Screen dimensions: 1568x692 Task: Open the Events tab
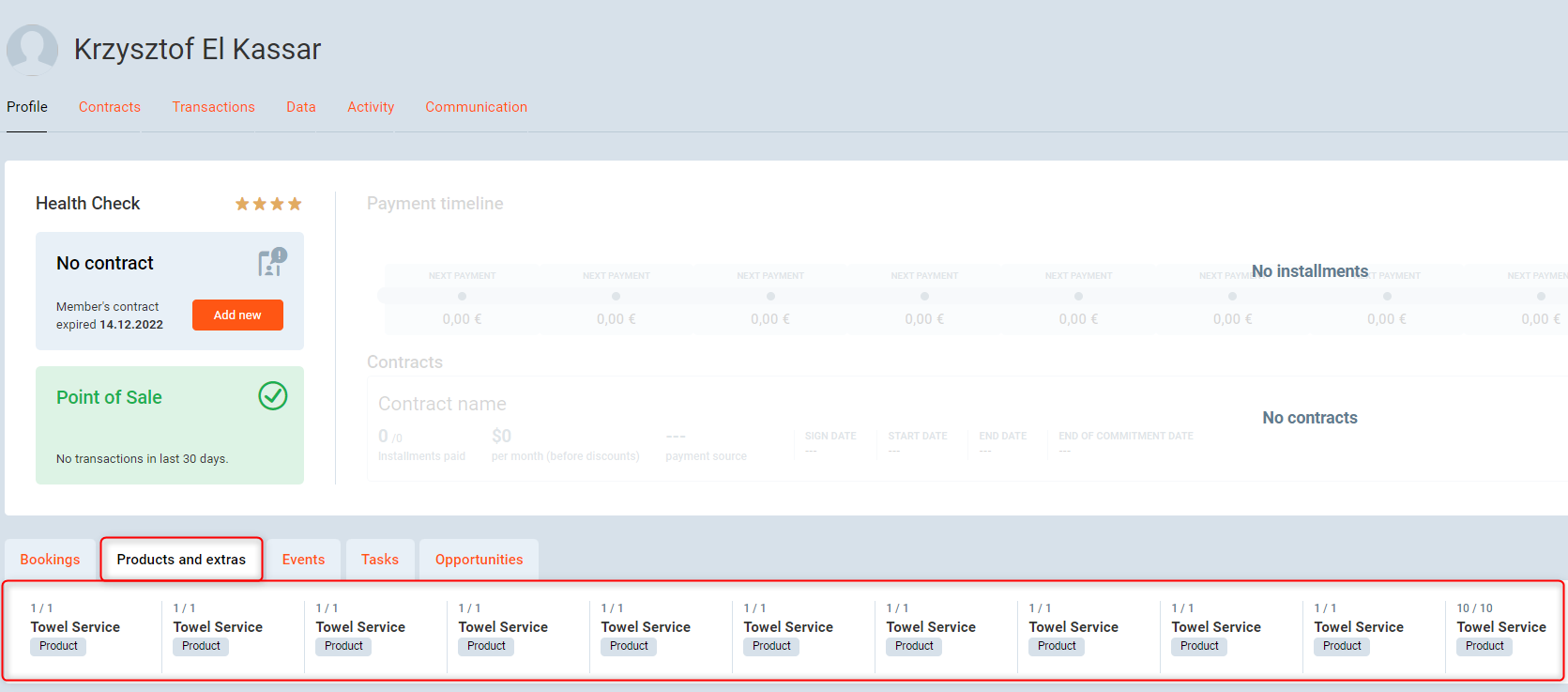303,560
